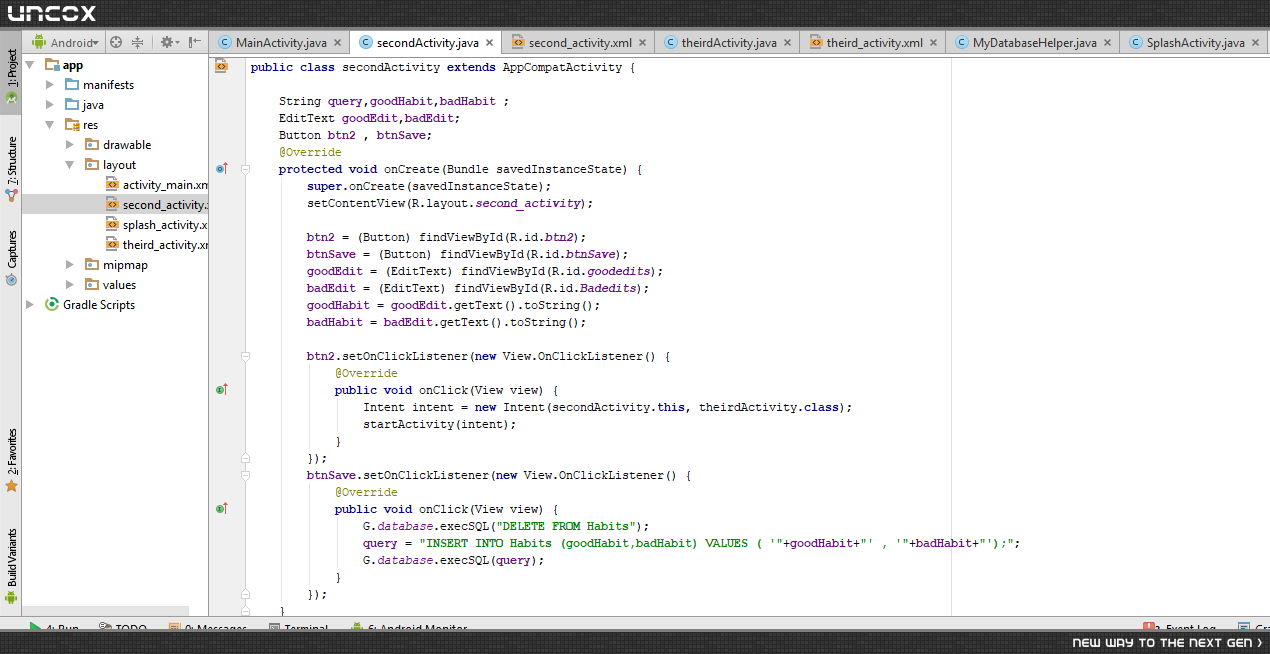Image resolution: width=1270 pixels, height=654 pixels.
Task: Click the implements gutter icon beside first onClick method
Action: pyautogui.click(x=222, y=389)
